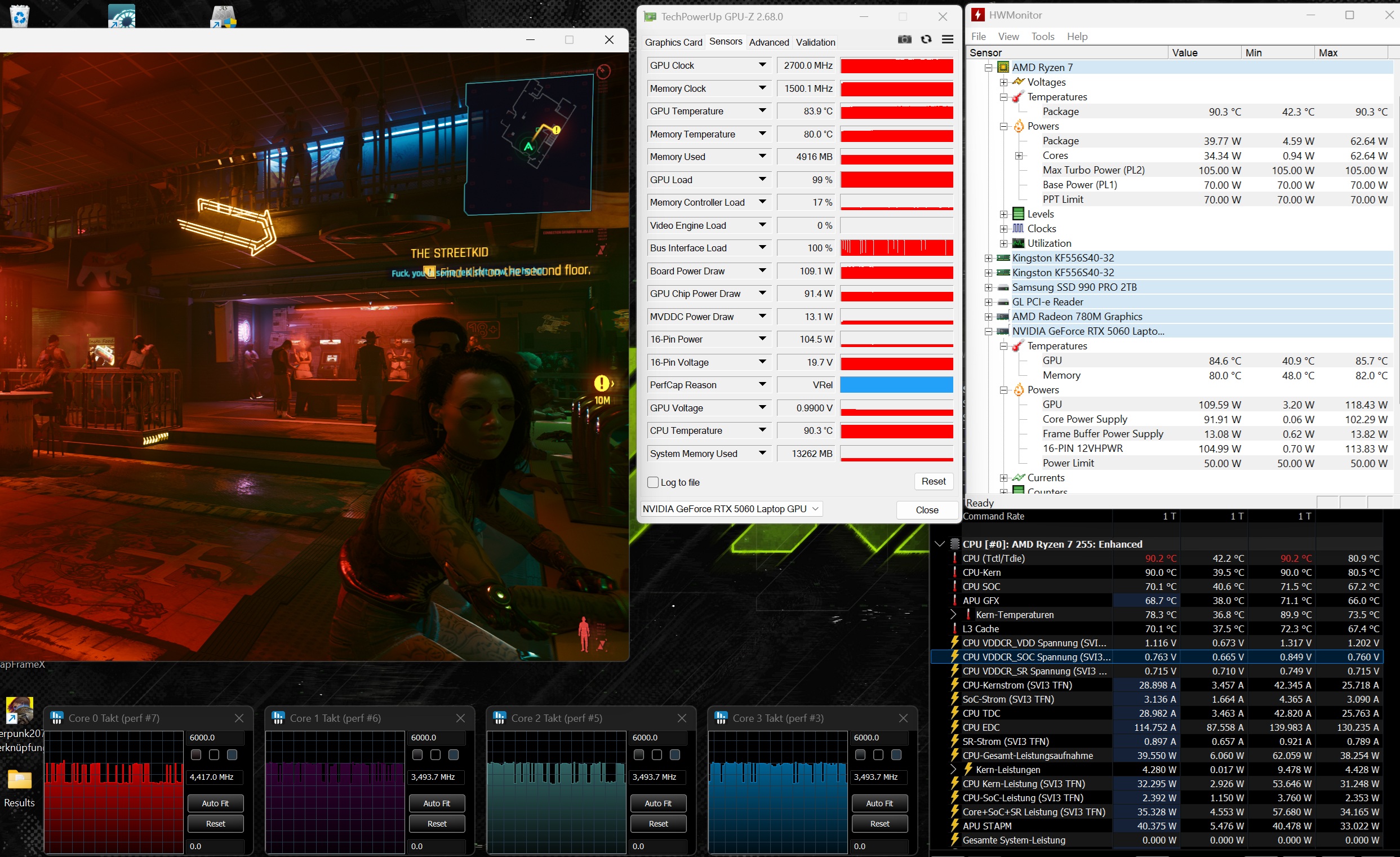
Task: Toggle the first square in Core 2 graph
Action: 639,754
